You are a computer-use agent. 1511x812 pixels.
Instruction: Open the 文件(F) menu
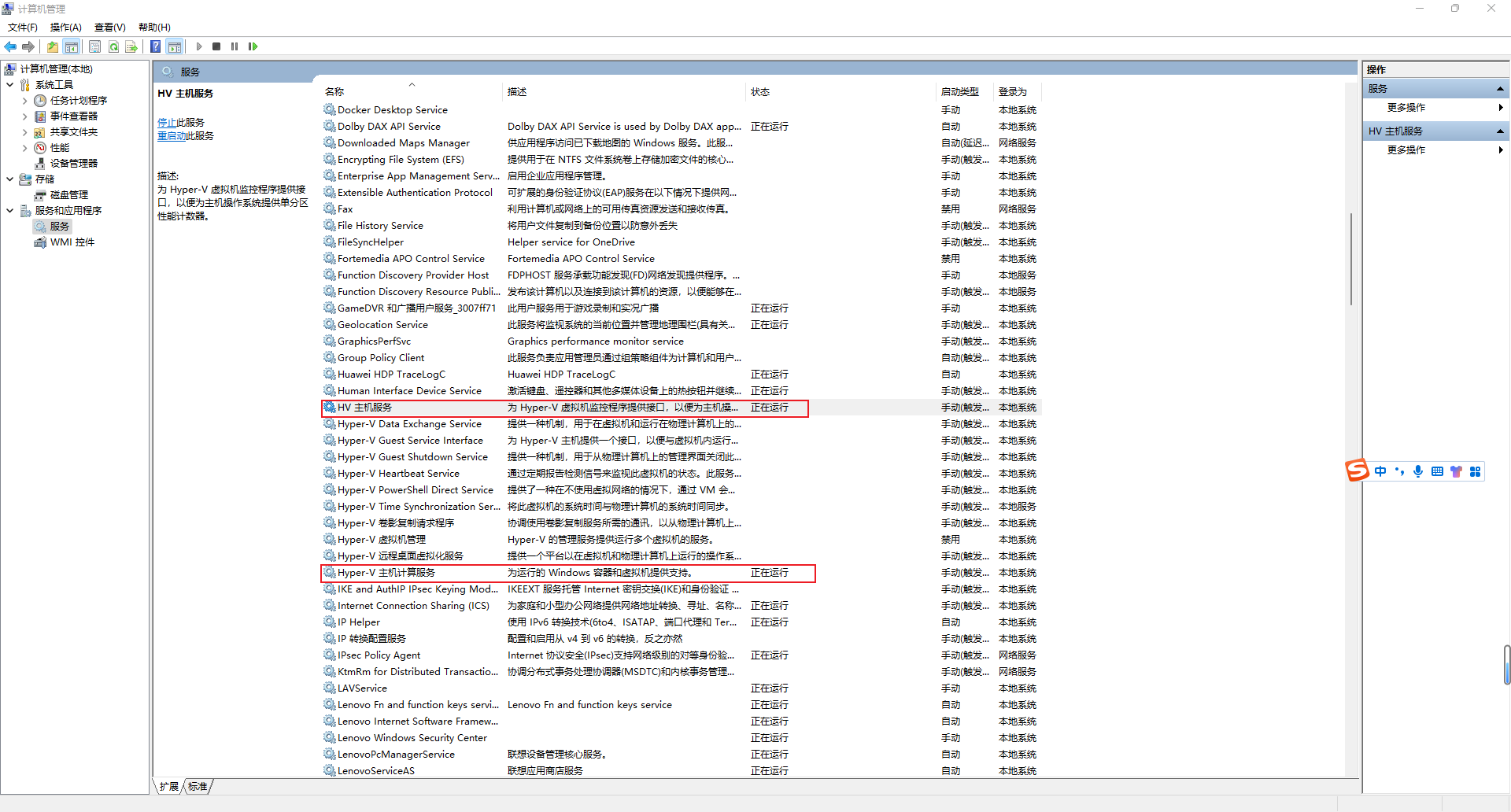coord(23,28)
